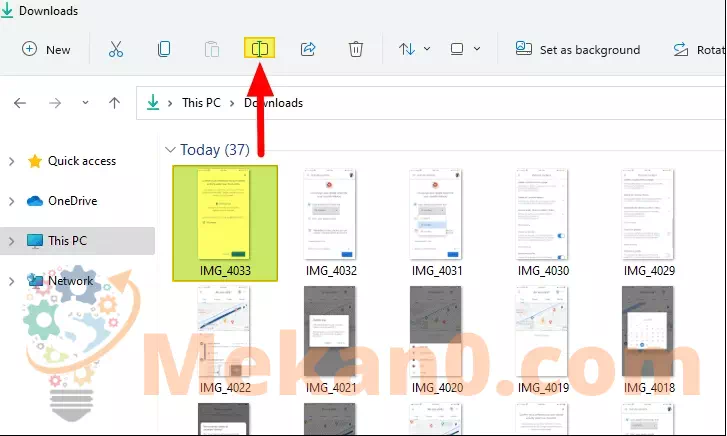Click the Delete trash can icon
The width and height of the screenshot is (727, 436).
356,49
